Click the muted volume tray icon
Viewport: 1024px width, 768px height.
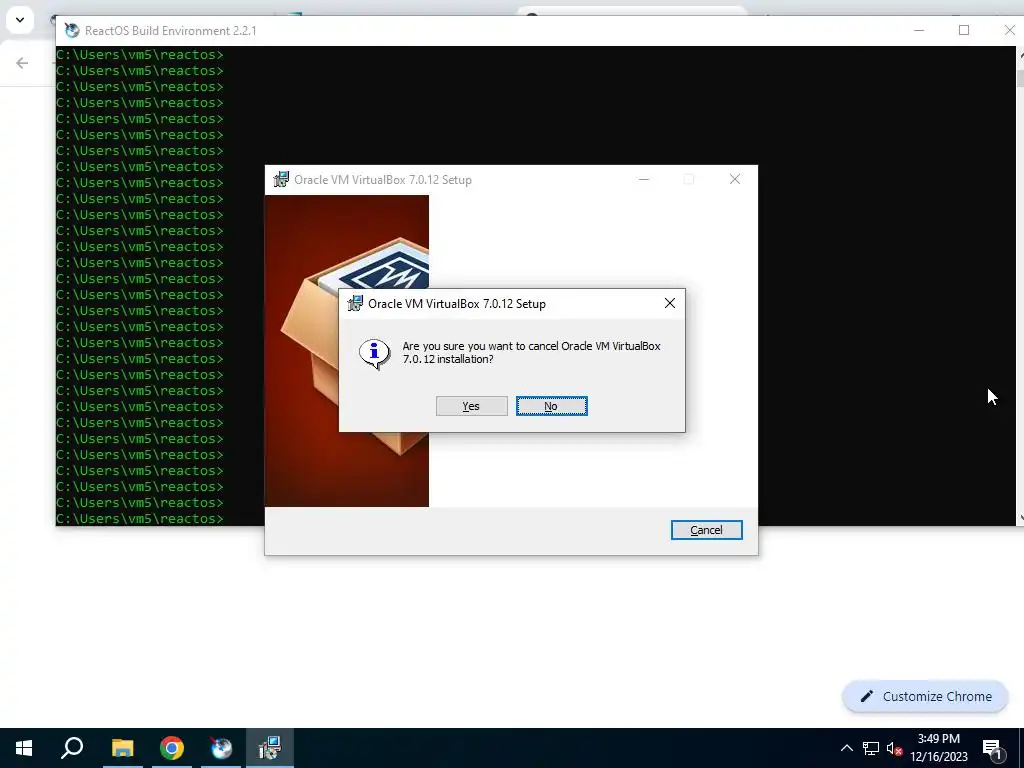(x=895, y=748)
